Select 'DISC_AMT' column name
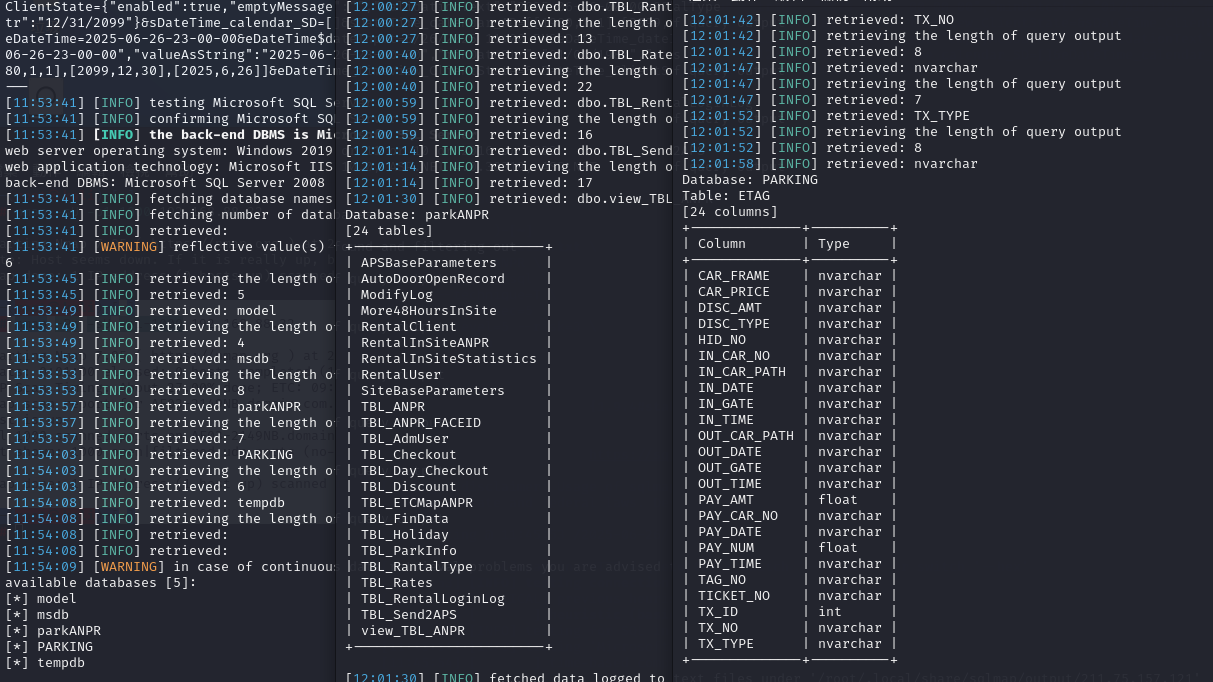Screen dimensions: 1213x682 pyautogui.click(x=730, y=308)
